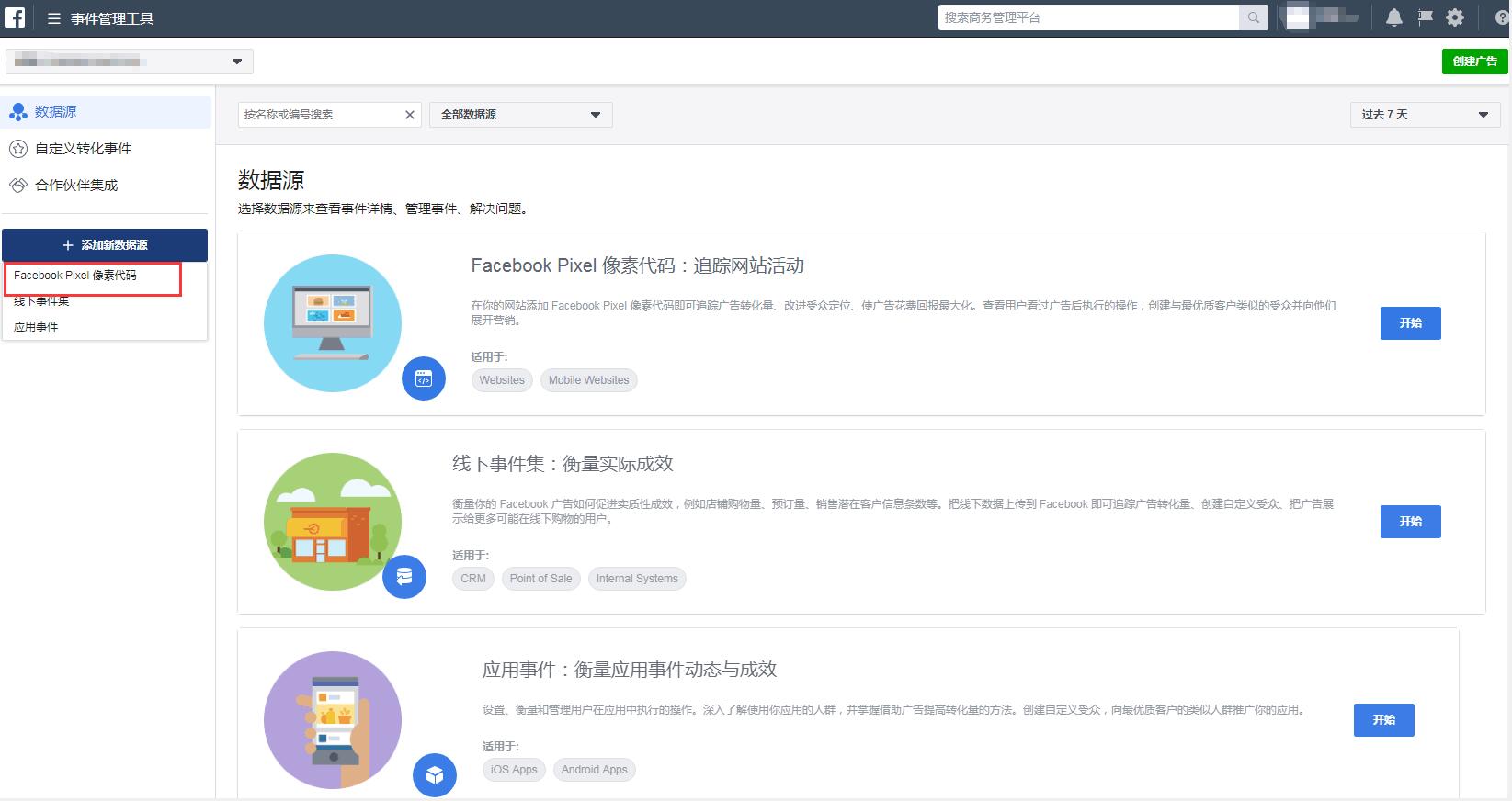The height and width of the screenshot is (801, 1512).
Task: Open the hamburger menu next to 事件管理工具
Action: pyautogui.click(x=54, y=18)
